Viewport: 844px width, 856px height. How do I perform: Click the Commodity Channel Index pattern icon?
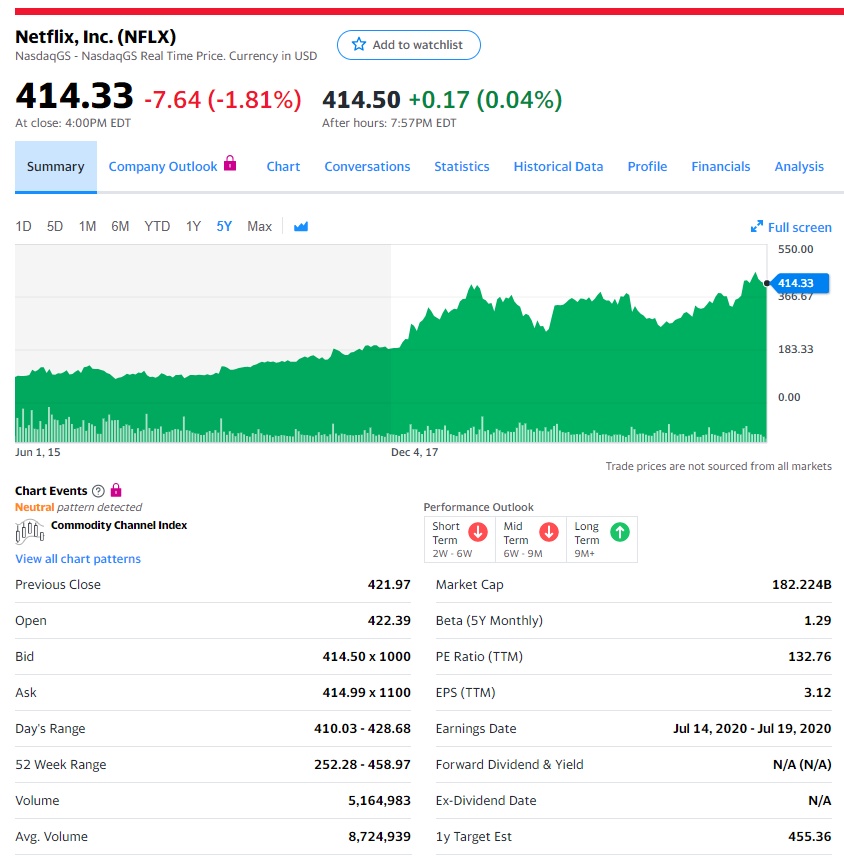point(29,532)
